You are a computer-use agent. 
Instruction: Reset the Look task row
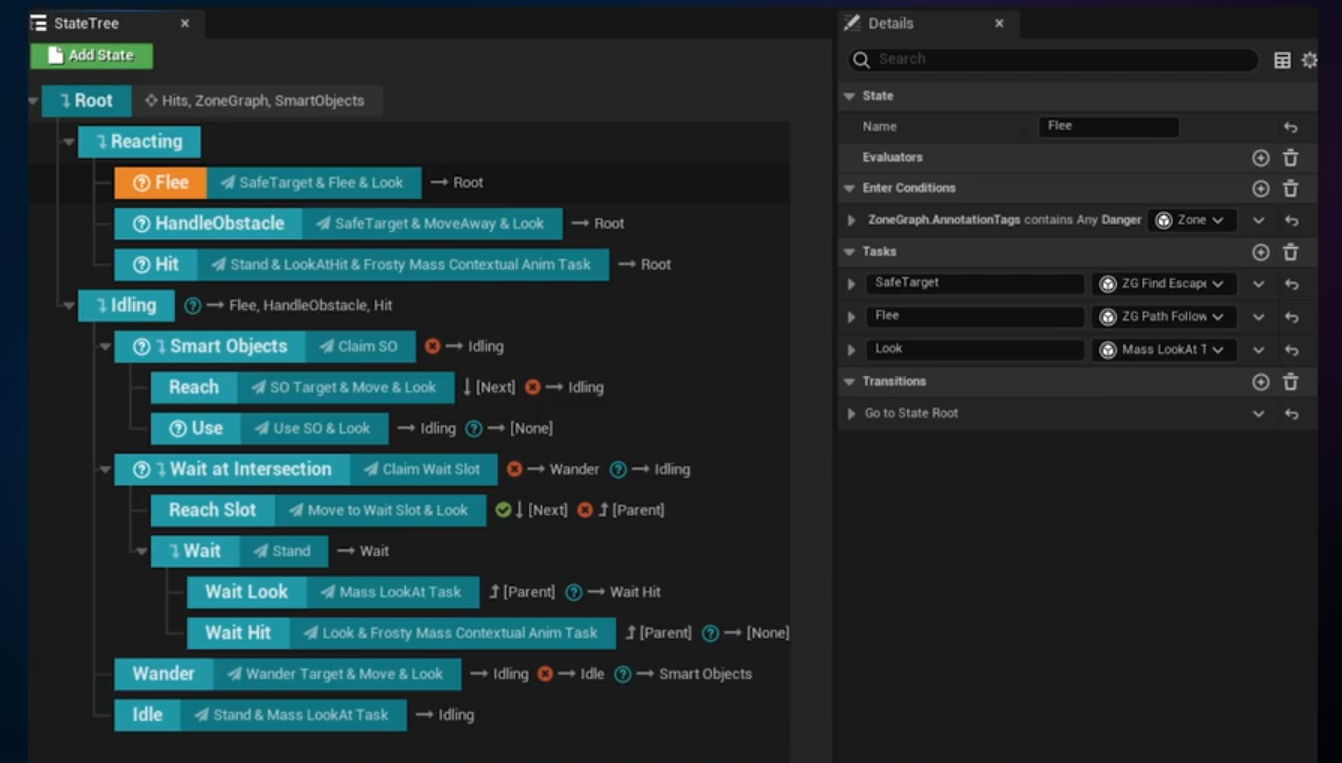click(1291, 351)
